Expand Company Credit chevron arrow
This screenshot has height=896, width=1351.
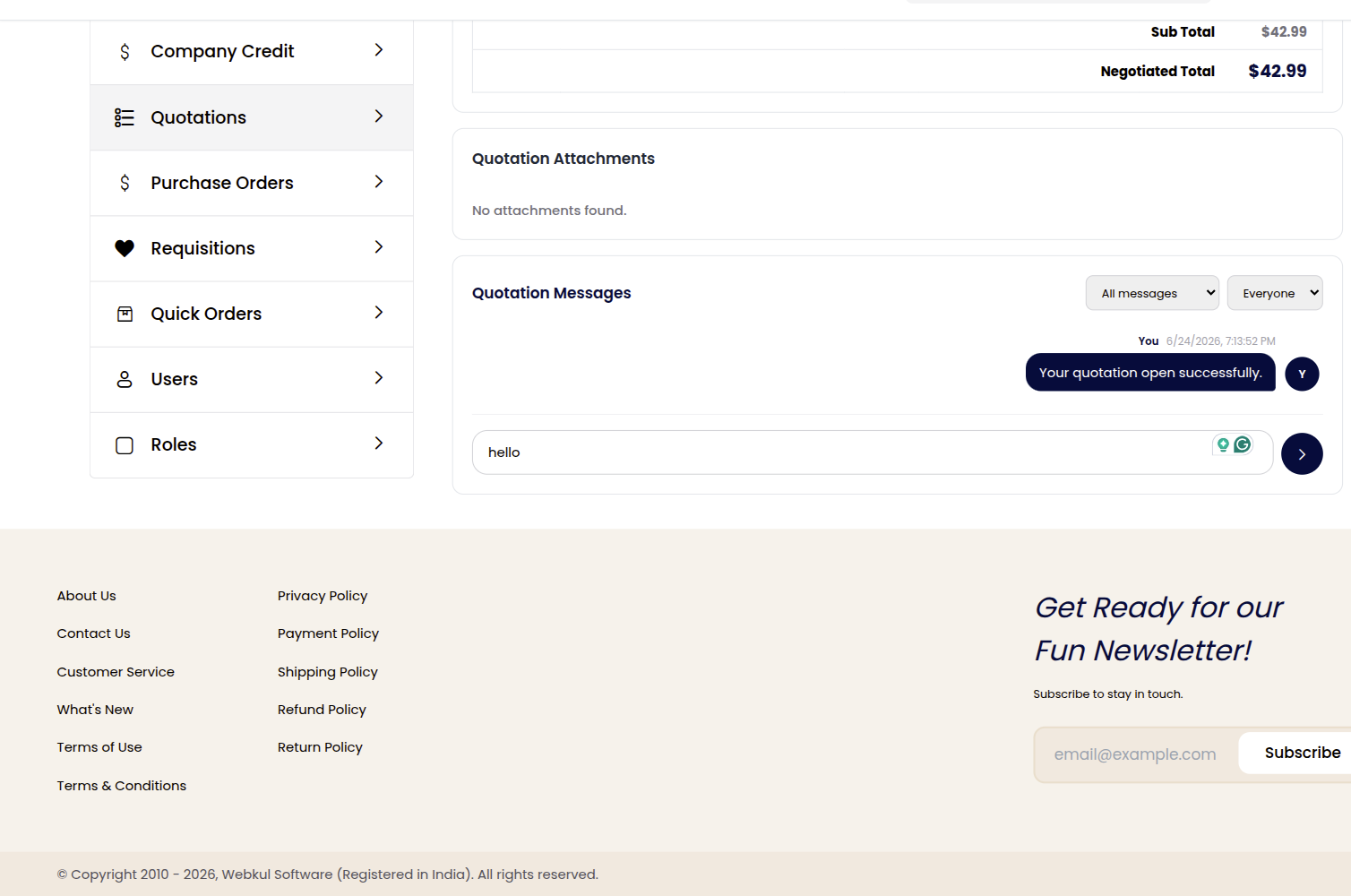(379, 50)
